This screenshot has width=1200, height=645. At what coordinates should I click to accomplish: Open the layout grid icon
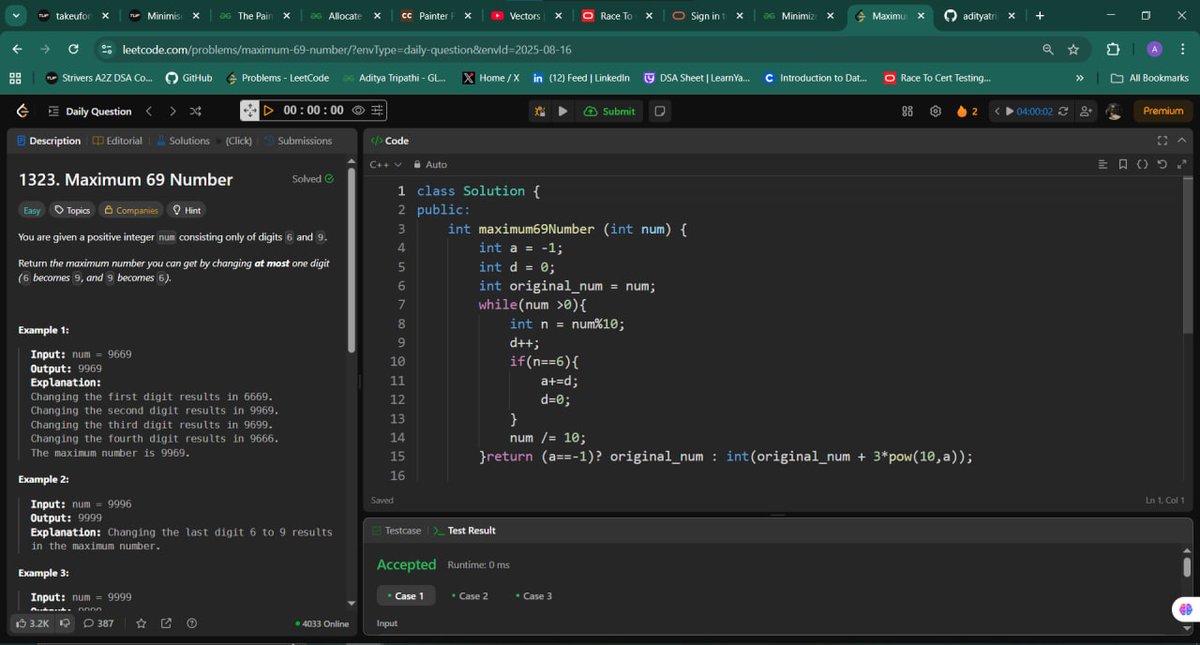coord(908,111)
